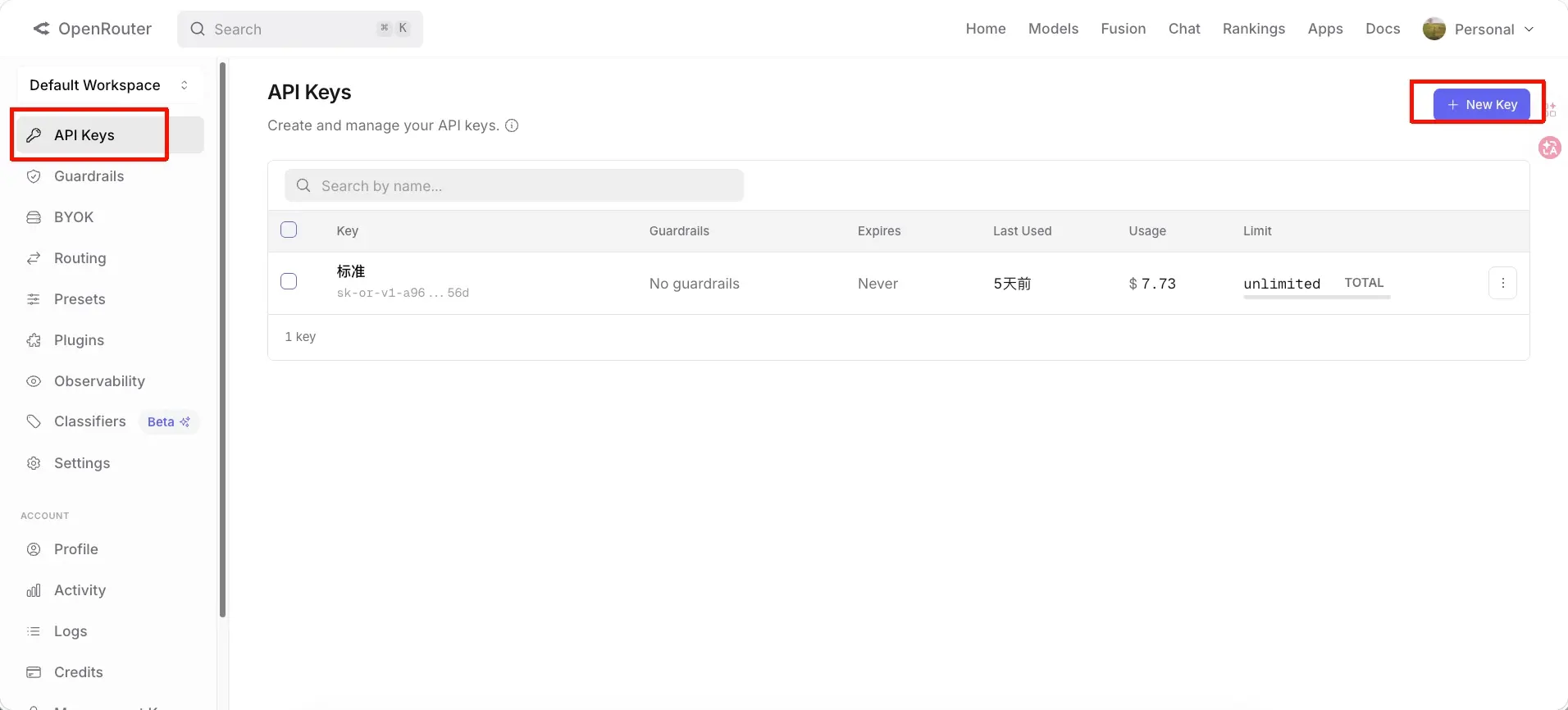Click the Presets sliders icon
Image resolution: width=1568 pixels, height=710 pixels.
tap(34, 299)
